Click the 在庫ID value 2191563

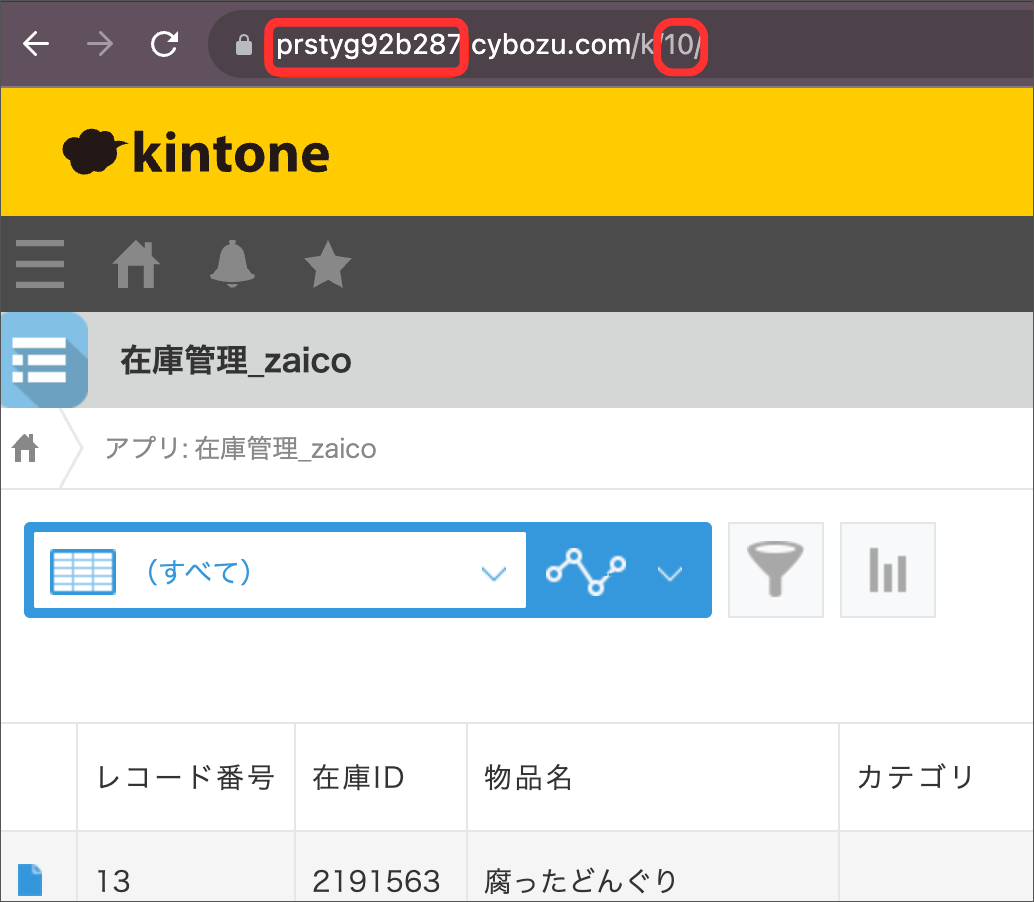pyautogui.click(x=376, y=881)
